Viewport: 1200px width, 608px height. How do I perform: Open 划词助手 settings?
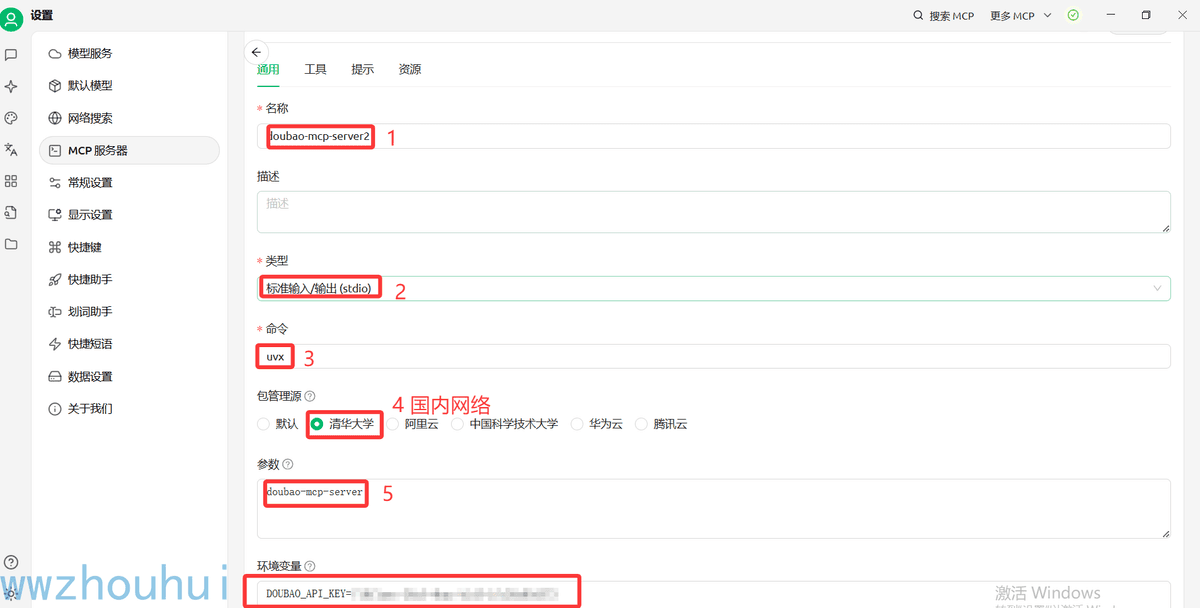[129, 312]
